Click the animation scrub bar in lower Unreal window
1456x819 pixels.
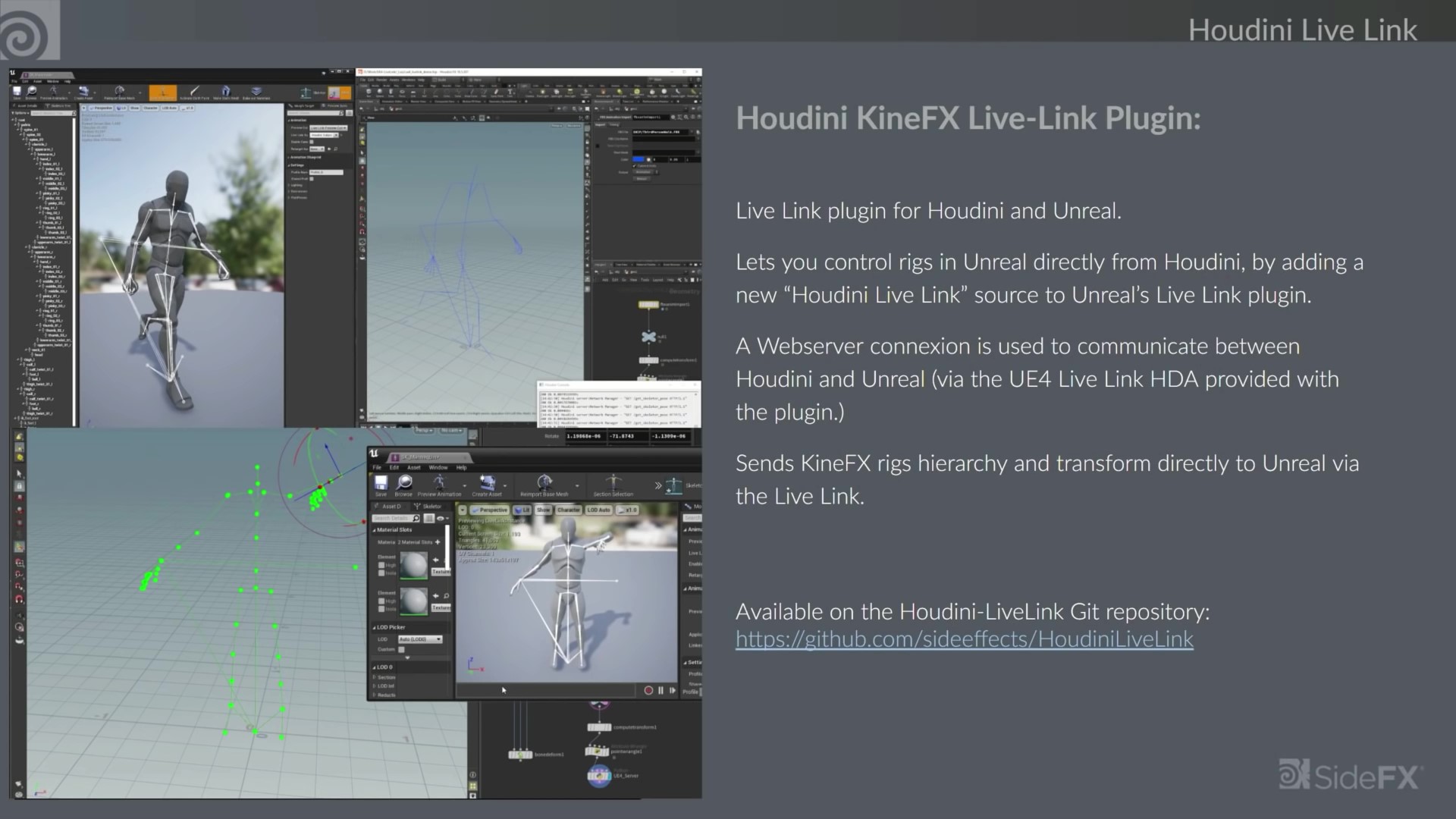(x=546, y=691)
